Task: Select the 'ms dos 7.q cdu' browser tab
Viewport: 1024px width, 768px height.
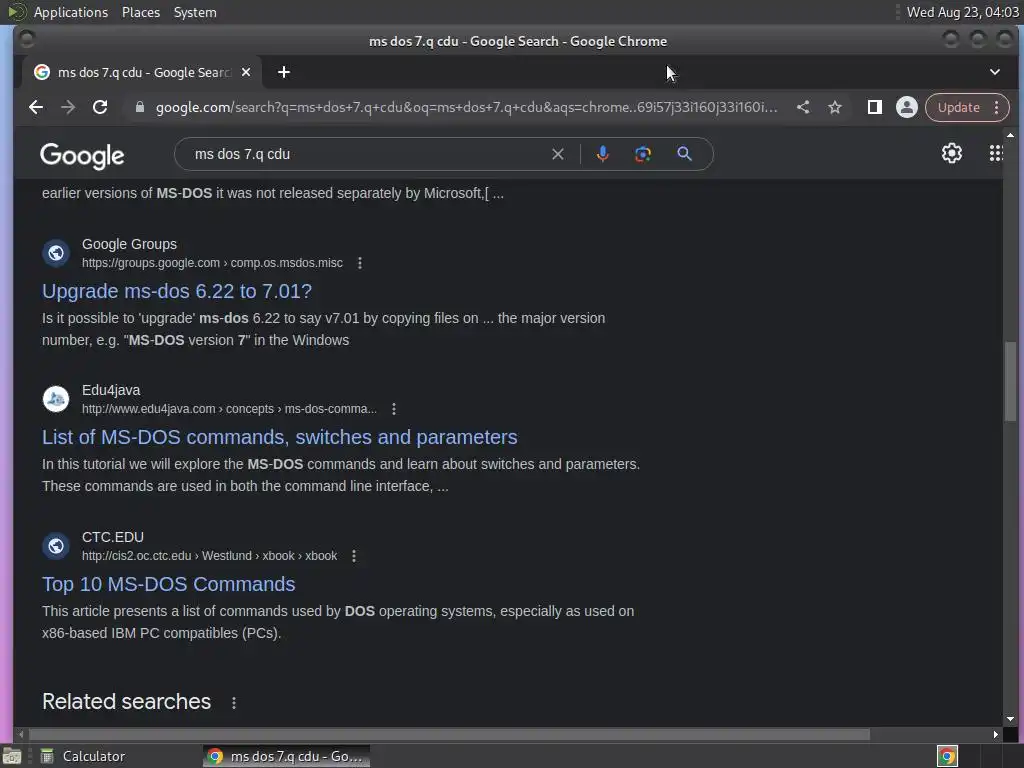Action: click(x=142, y=72)
